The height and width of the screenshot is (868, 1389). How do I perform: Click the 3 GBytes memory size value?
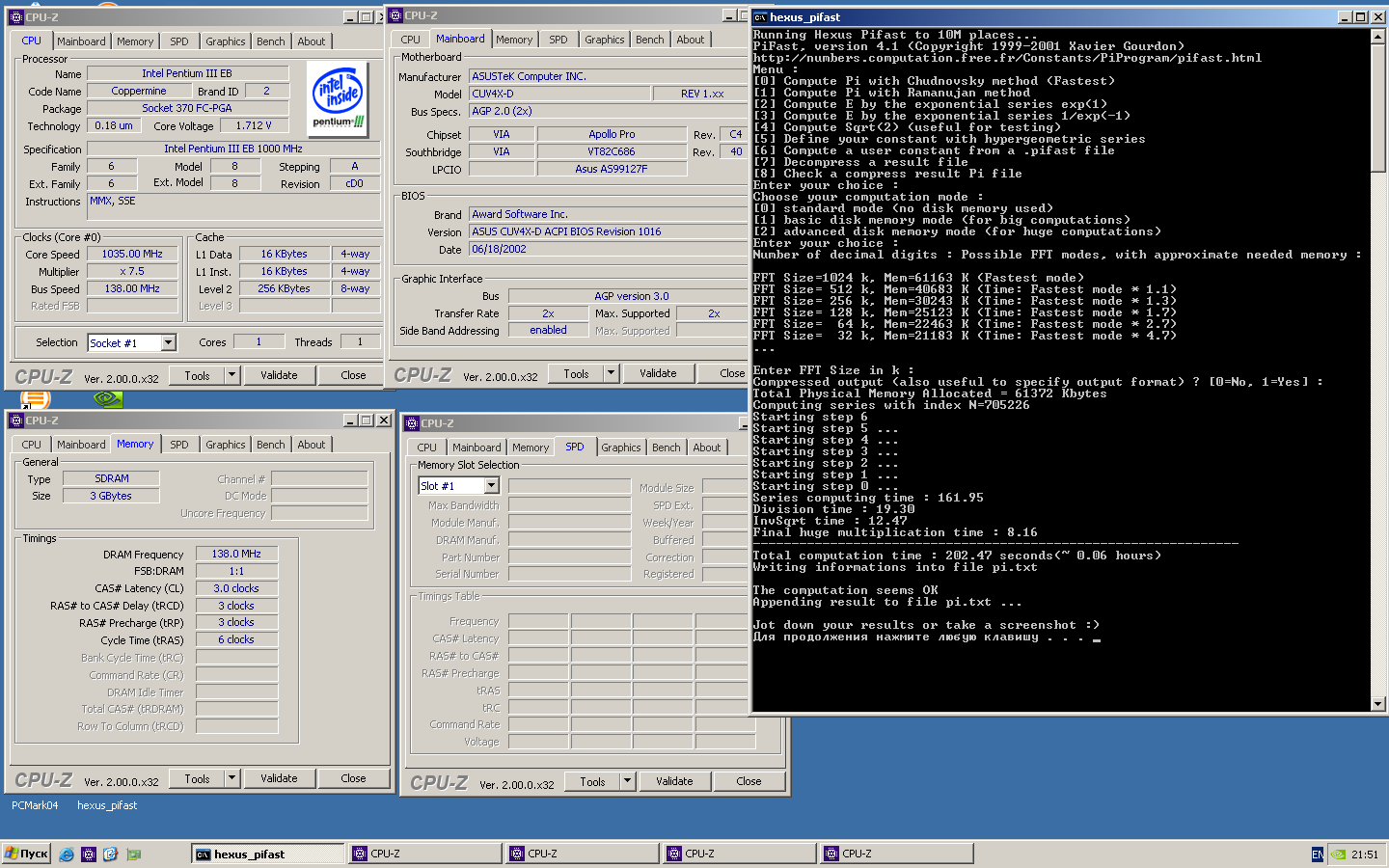click(x=112, y=496)
